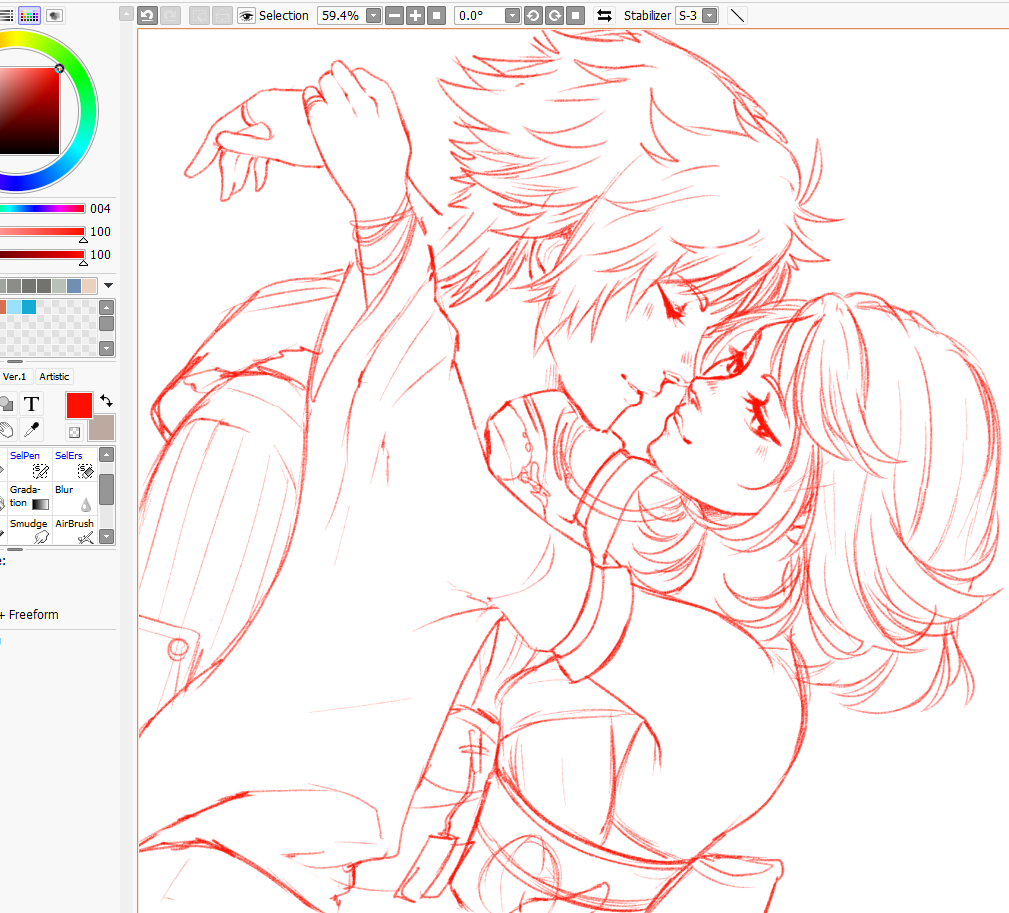1009x913 pixels.
Task: Switch to the Artistic brush tab
Action: (x=54, y=376)
